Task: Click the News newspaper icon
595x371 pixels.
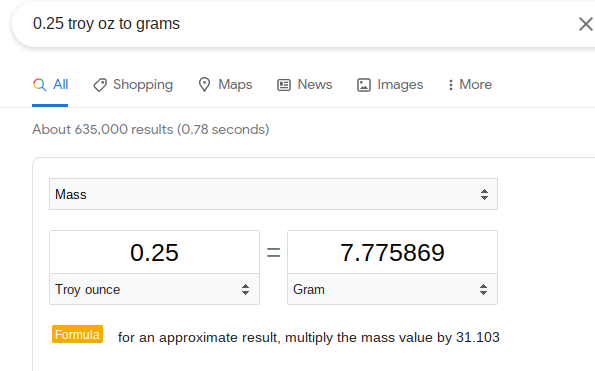Action: (x=284, y=85)
